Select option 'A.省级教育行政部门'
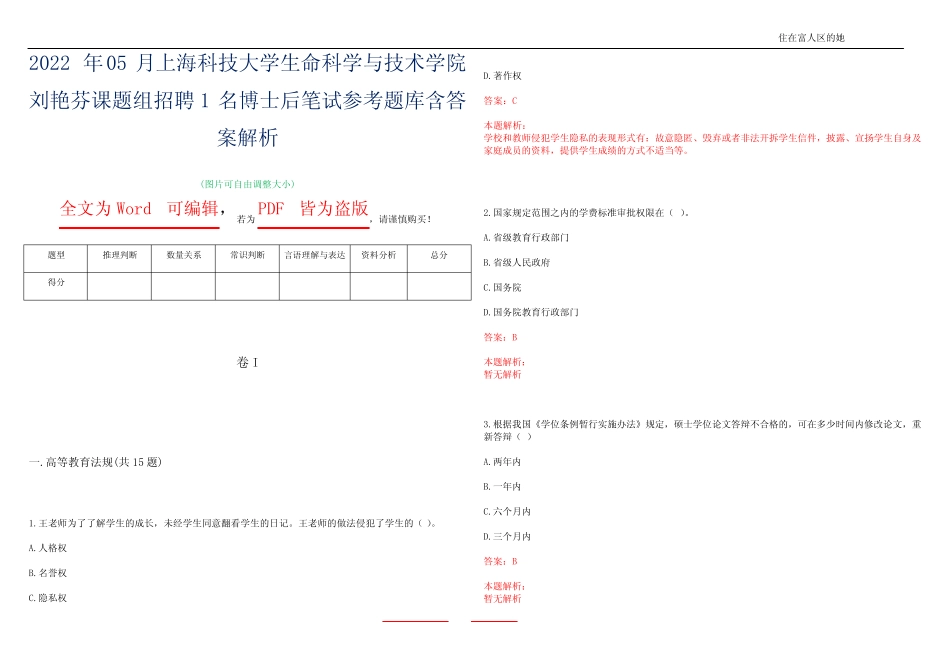The image size is (950, 672). [x=526, y=238]
